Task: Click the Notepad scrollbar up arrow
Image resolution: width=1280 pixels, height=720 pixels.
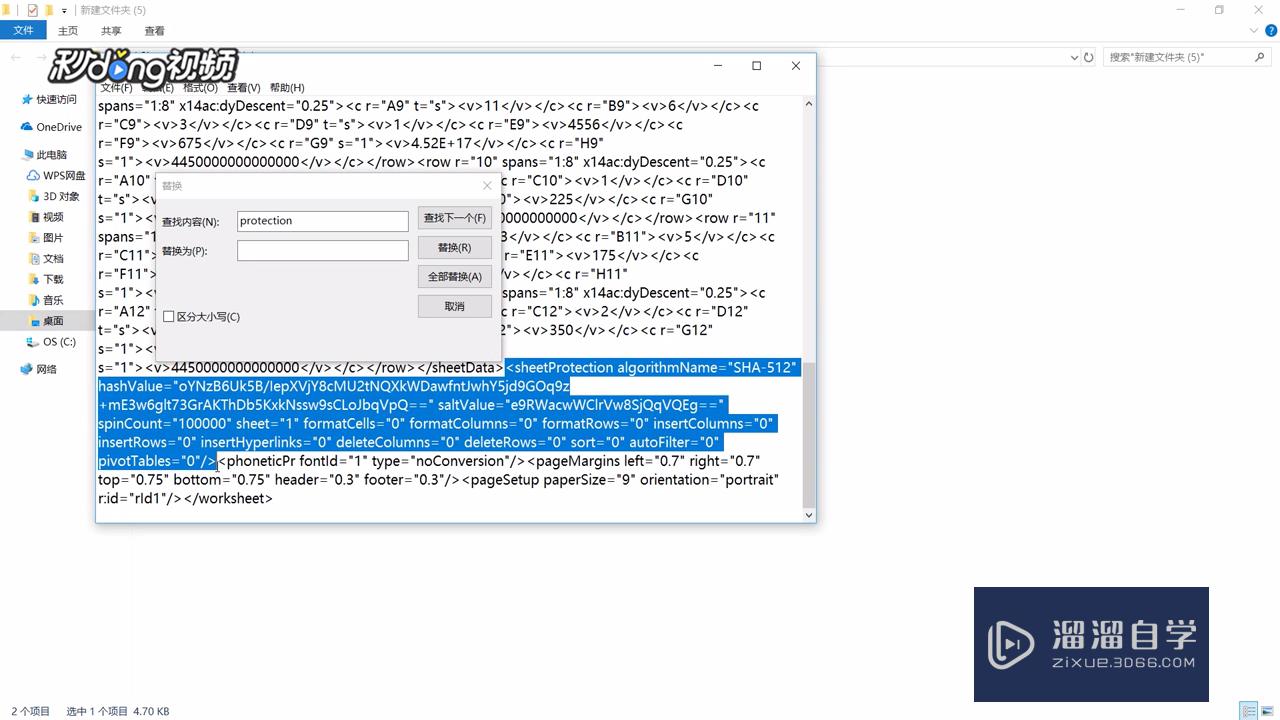Action: pos(808,103)
